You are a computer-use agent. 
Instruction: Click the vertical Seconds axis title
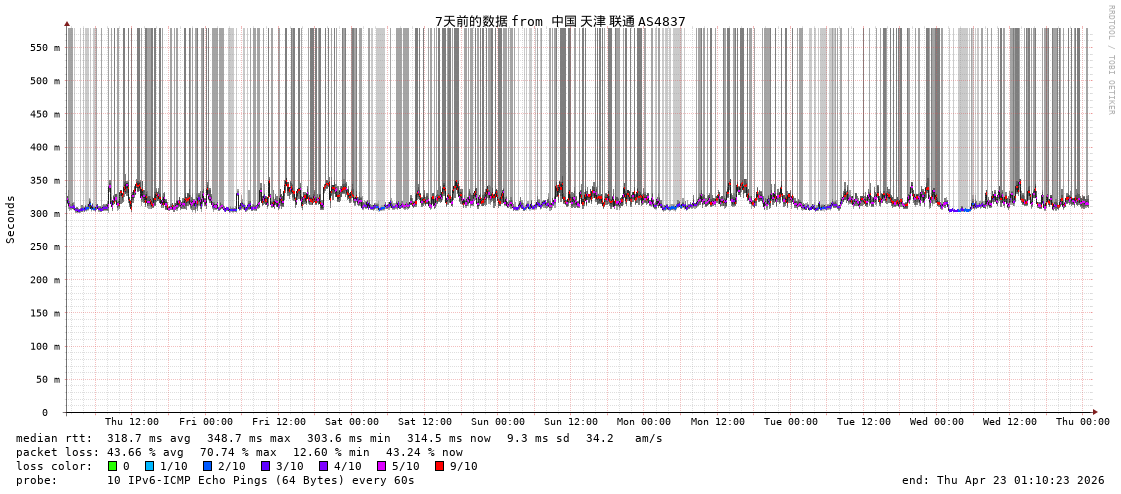11,219
